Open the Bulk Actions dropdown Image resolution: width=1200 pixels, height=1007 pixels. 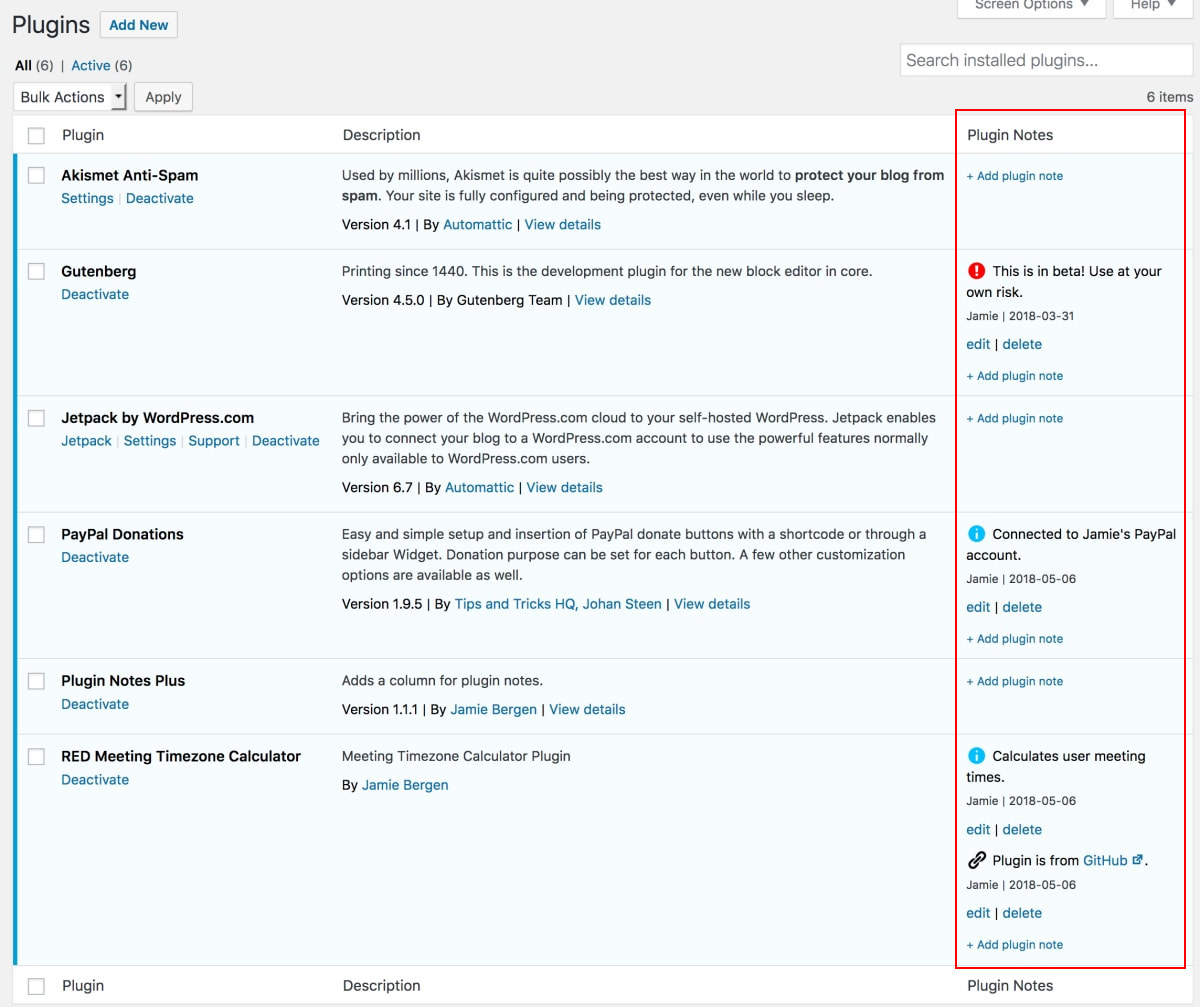tap(69, 96)
